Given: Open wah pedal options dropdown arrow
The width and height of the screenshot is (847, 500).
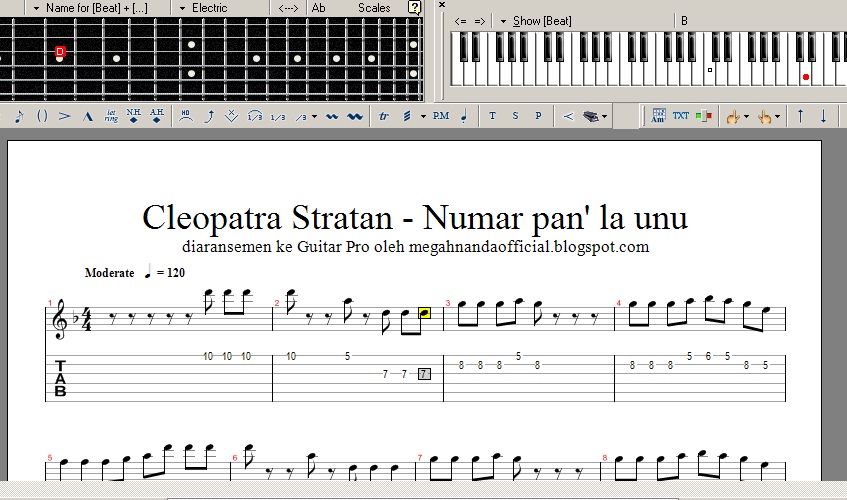Looking at the screenshot, I should pyautogui.click(x=604, y=116).
